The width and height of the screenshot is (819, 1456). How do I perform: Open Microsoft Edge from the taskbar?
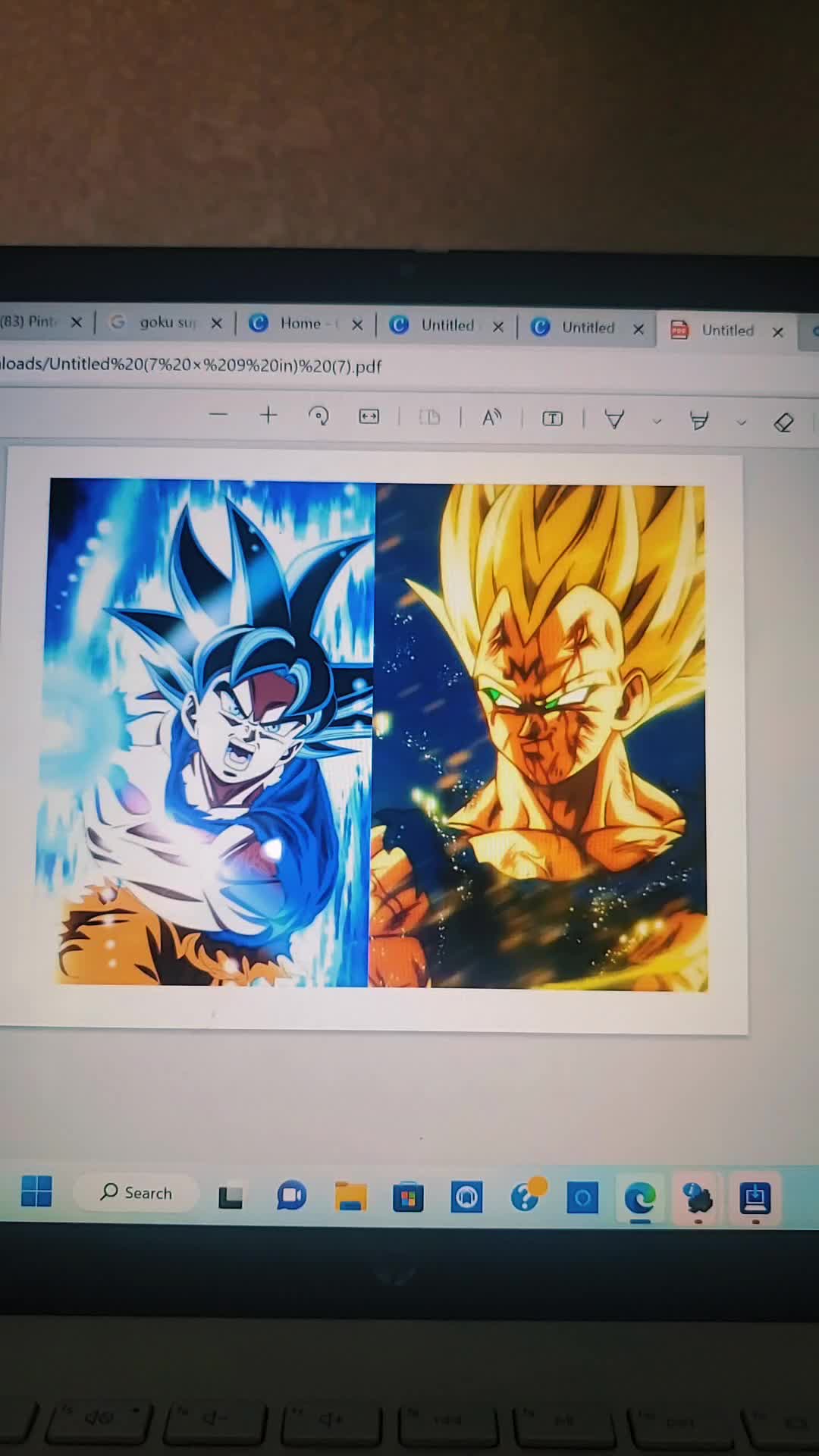640,1198
